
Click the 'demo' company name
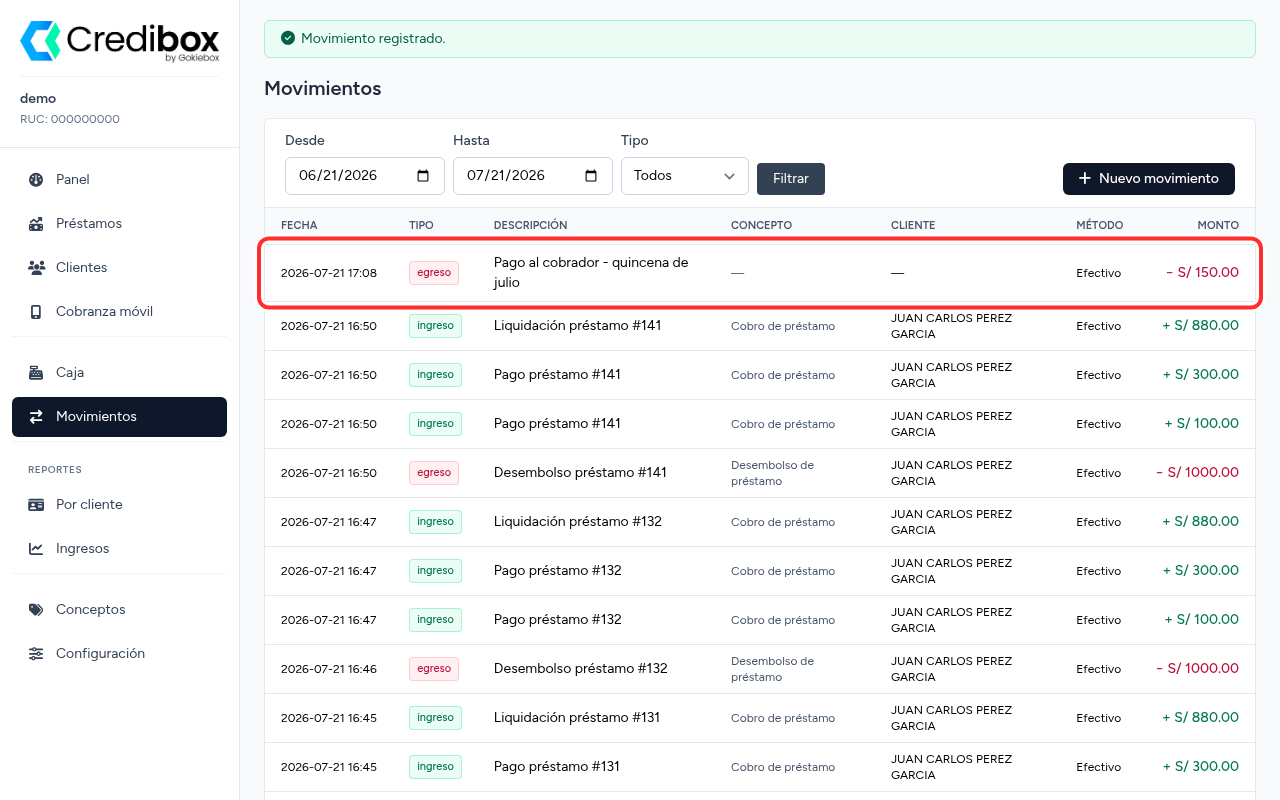[x=38, y=99]
